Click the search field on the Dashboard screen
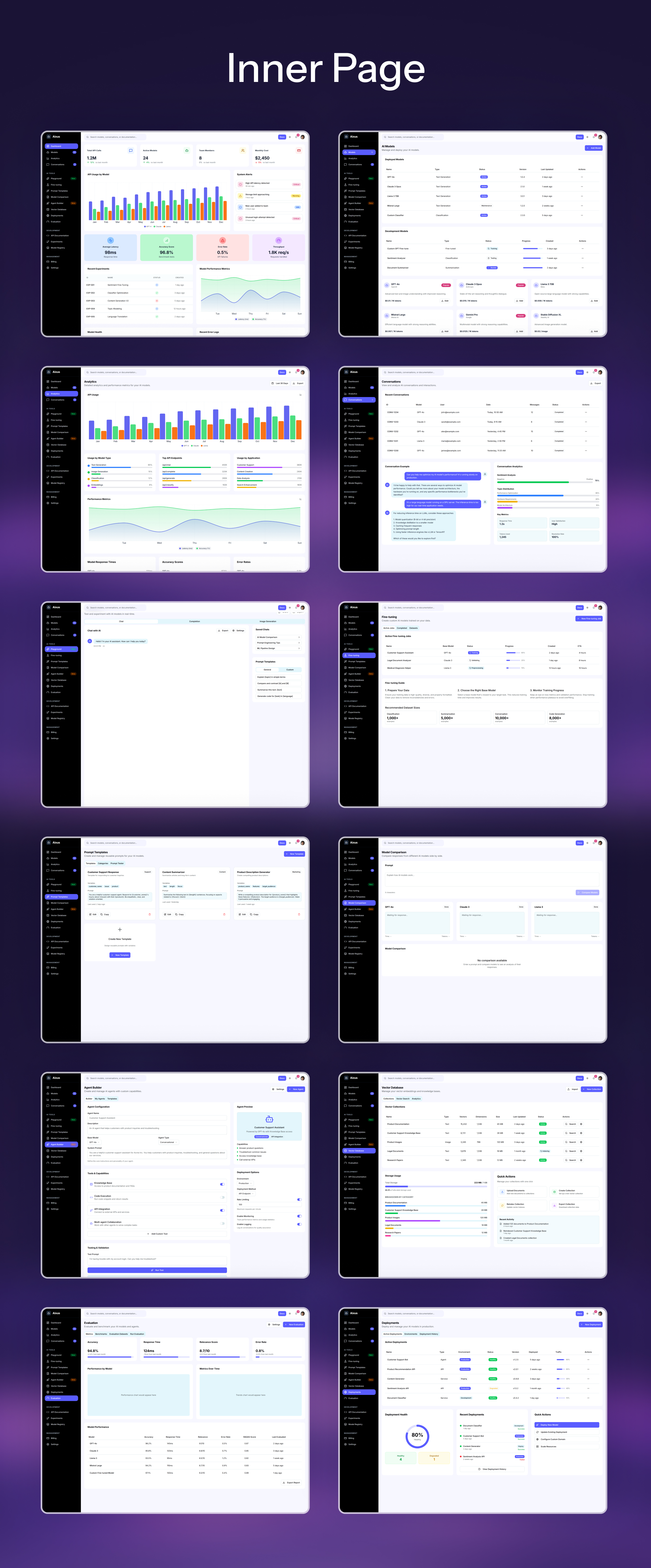 click(115, 137)
